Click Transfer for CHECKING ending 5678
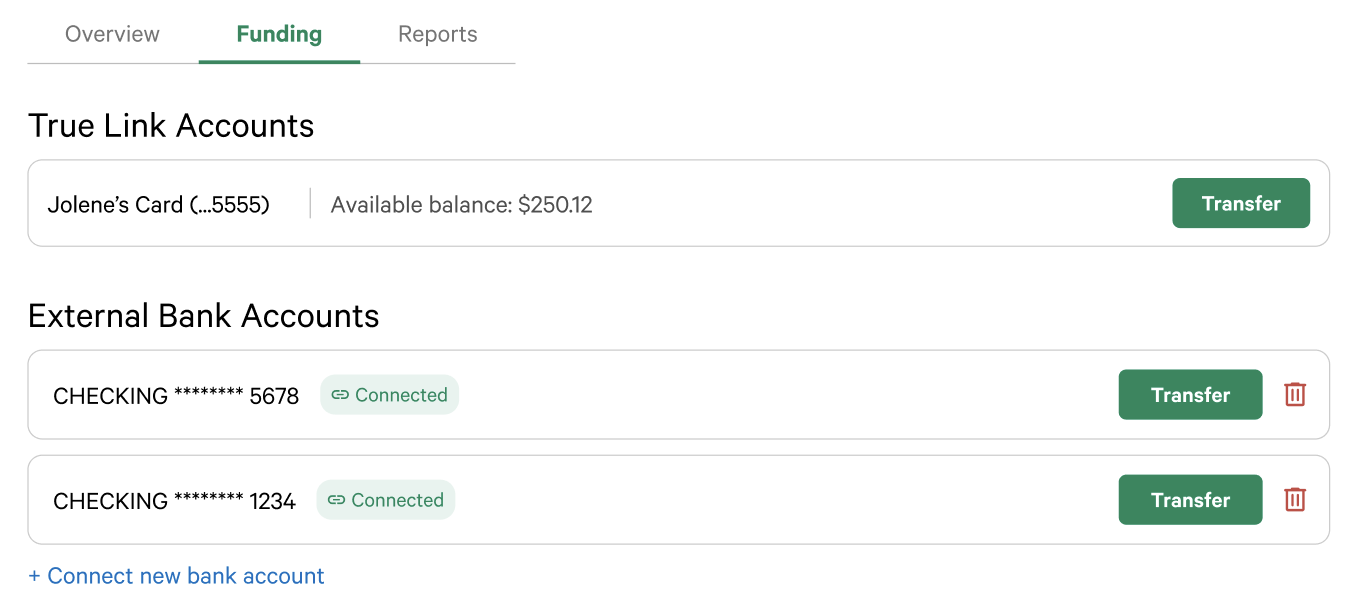The image size is (1360, 608). tap(1190, 395)
